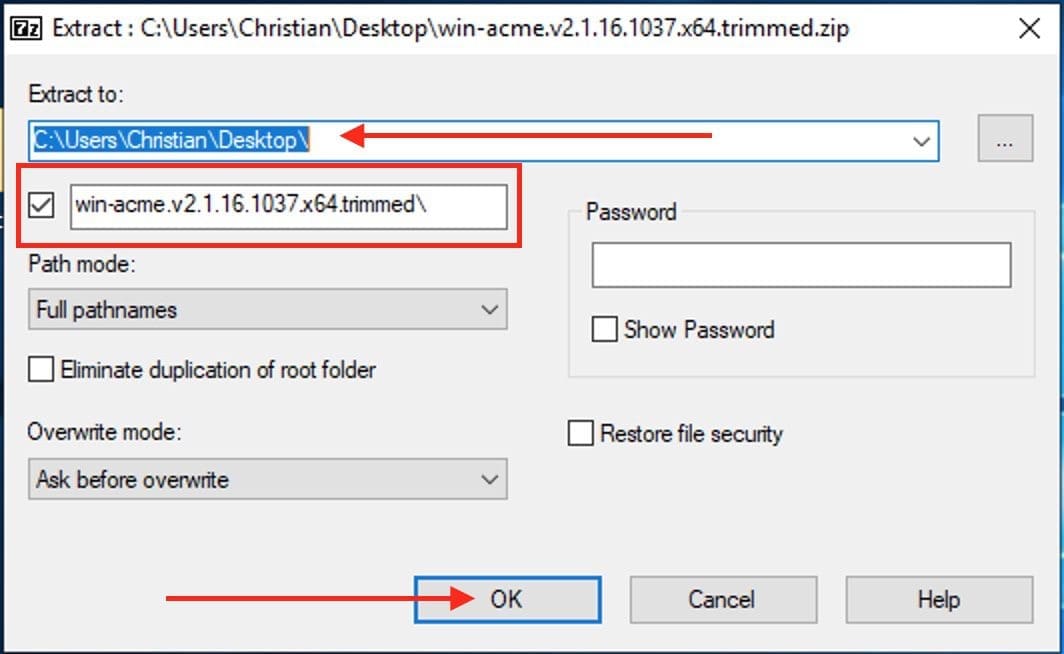Open the Help button
Screen dimensions: 1064x654
pos(938,600)
